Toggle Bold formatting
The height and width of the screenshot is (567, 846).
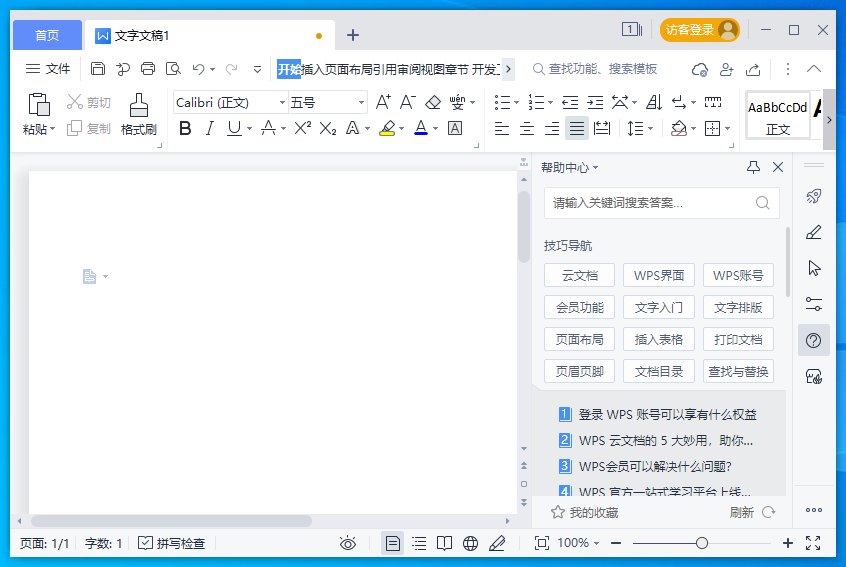pos(185,128)
